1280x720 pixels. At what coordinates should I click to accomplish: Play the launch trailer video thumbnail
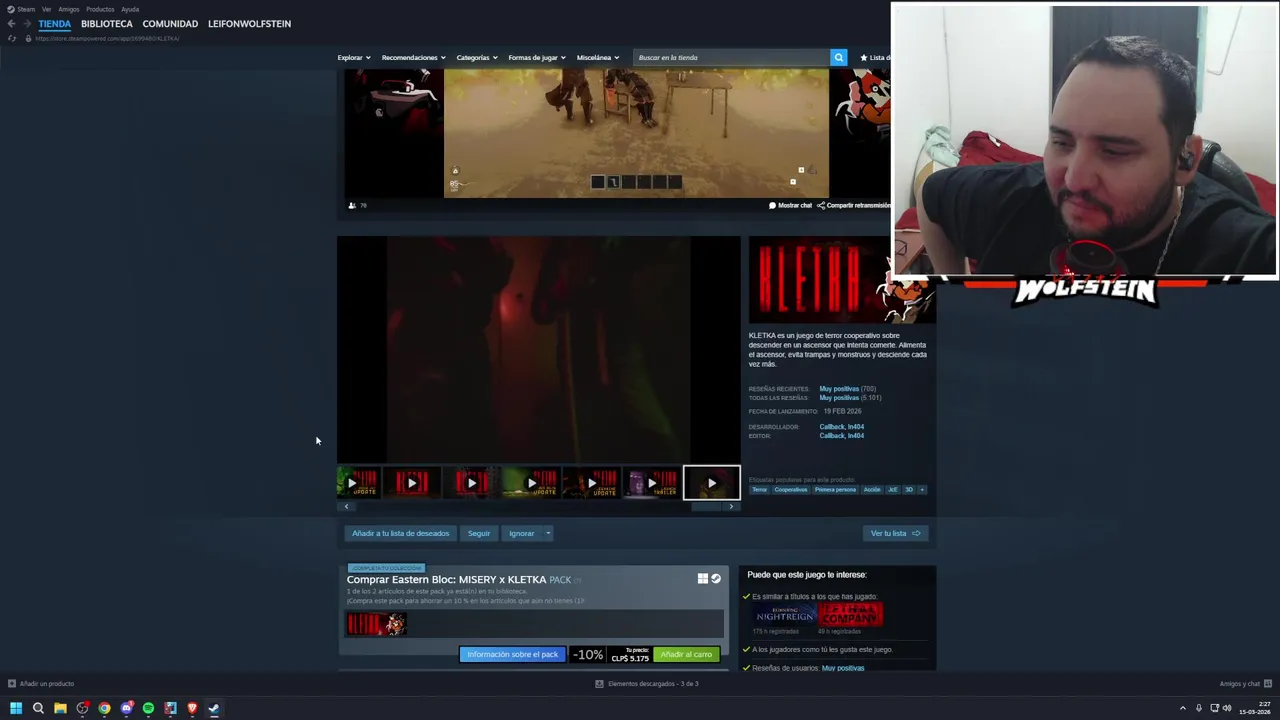tap(651, 483)
